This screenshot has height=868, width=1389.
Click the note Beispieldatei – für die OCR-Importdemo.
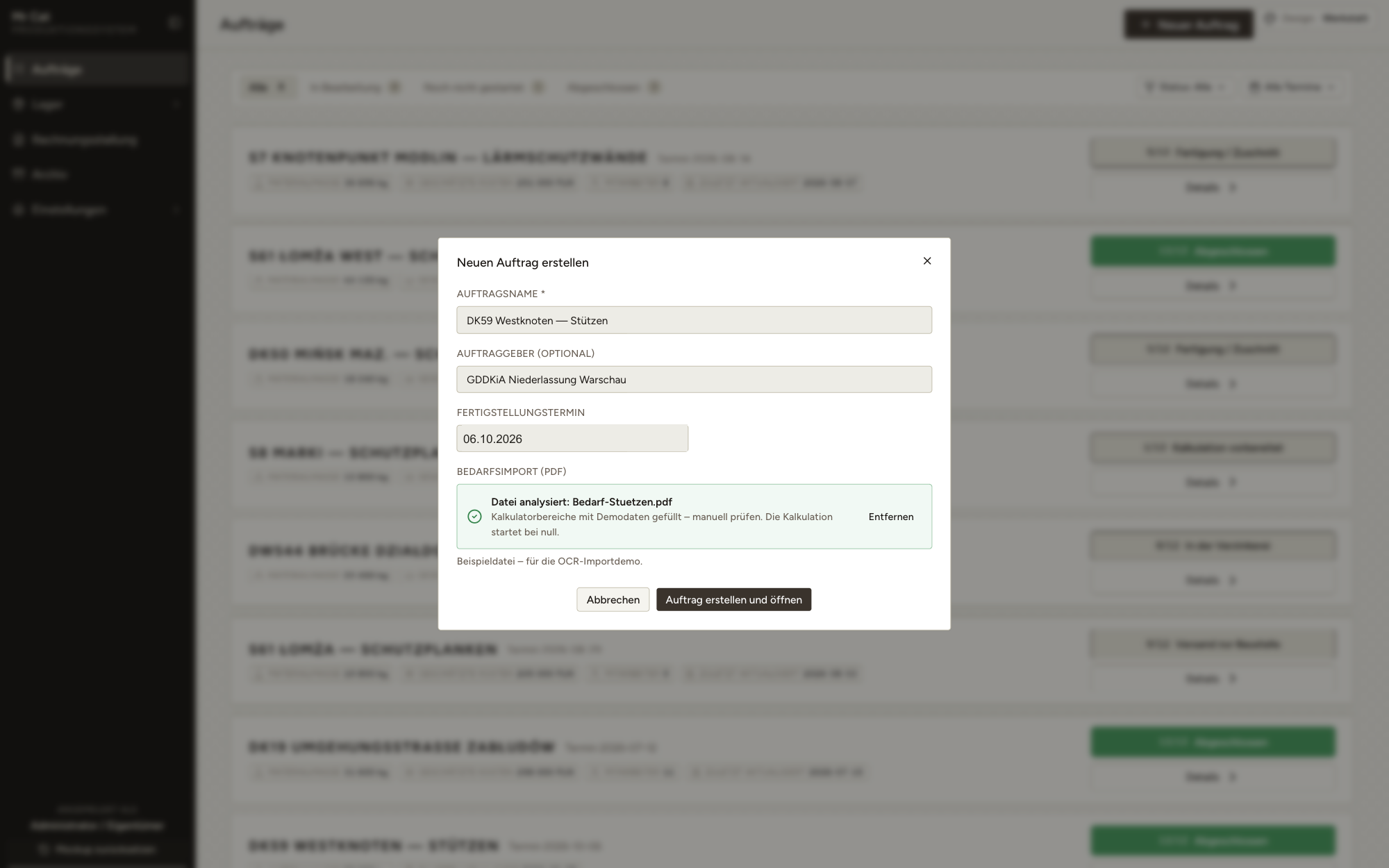pyautogui.click(x=549, y=561)
